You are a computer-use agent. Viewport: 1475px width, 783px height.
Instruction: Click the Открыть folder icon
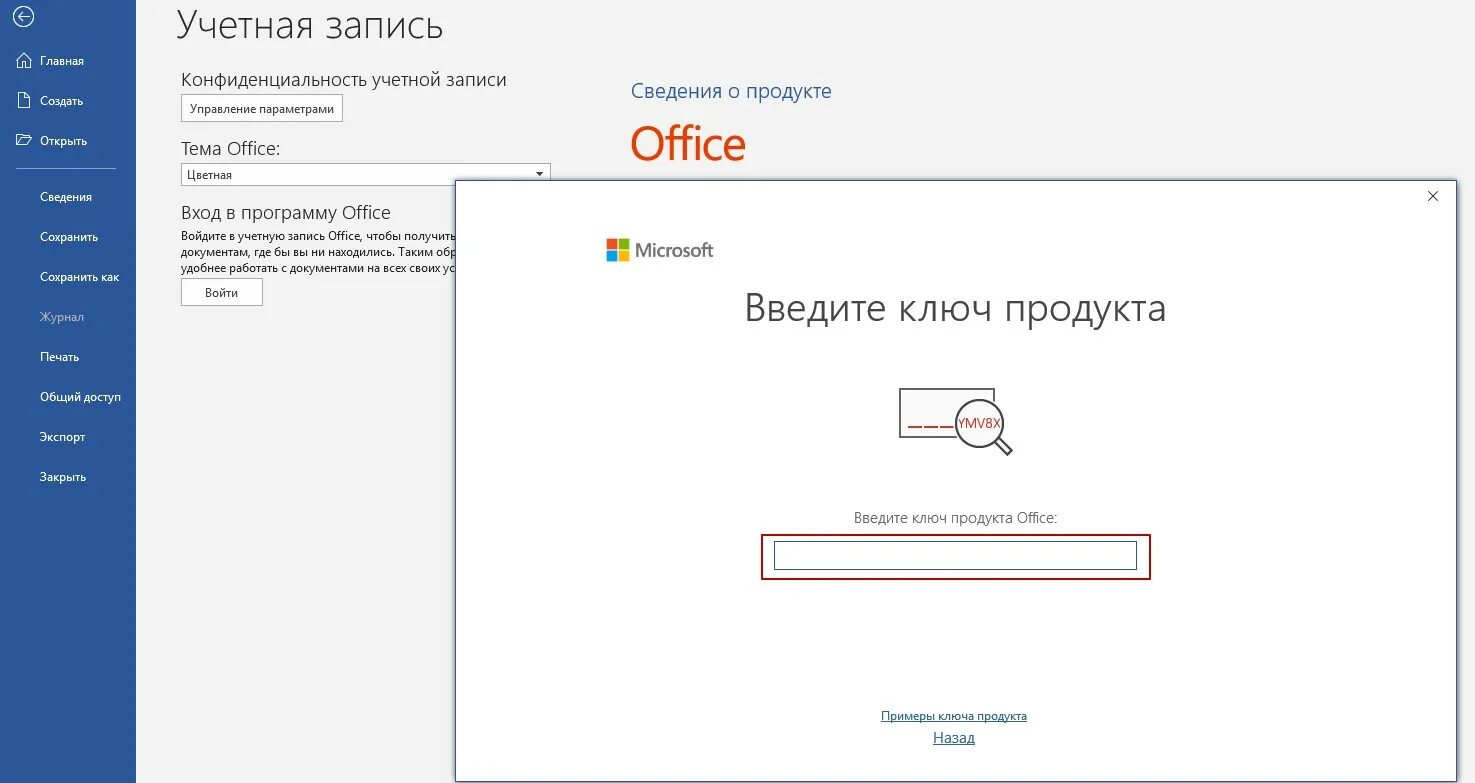click(24, 141)
